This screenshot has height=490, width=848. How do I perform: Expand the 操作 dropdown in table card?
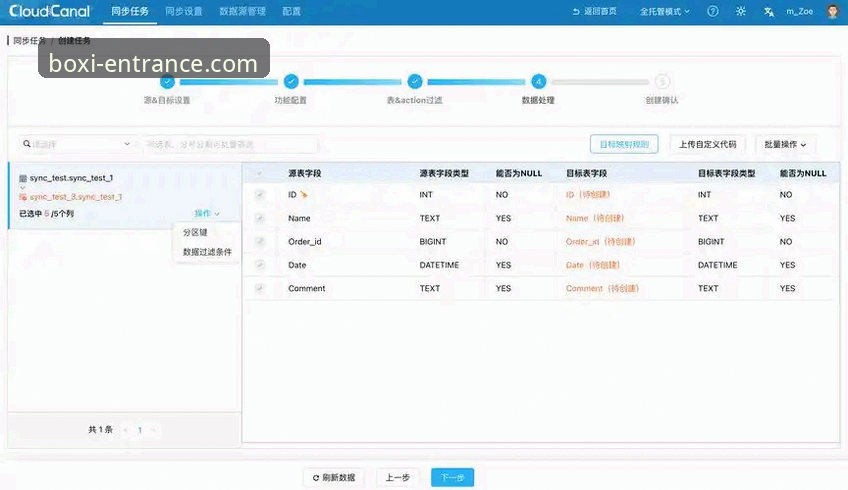[x=207, y=214]
